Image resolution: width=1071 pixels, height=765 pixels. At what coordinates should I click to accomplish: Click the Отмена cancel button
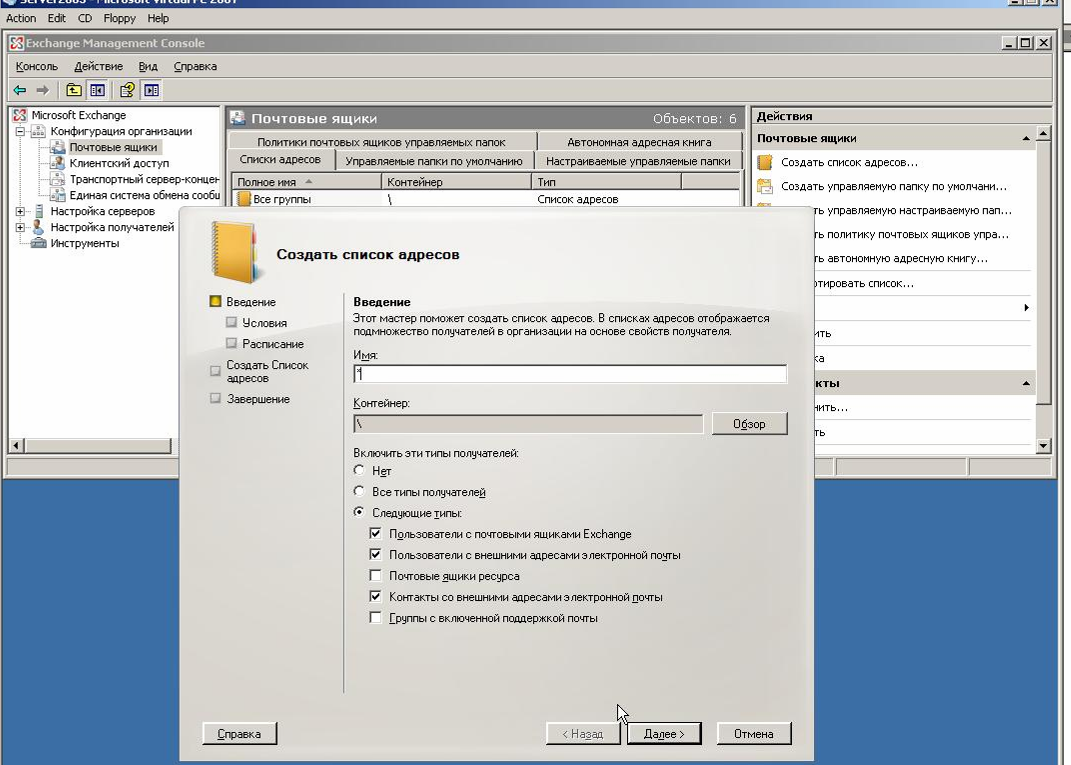click(753, 734)
